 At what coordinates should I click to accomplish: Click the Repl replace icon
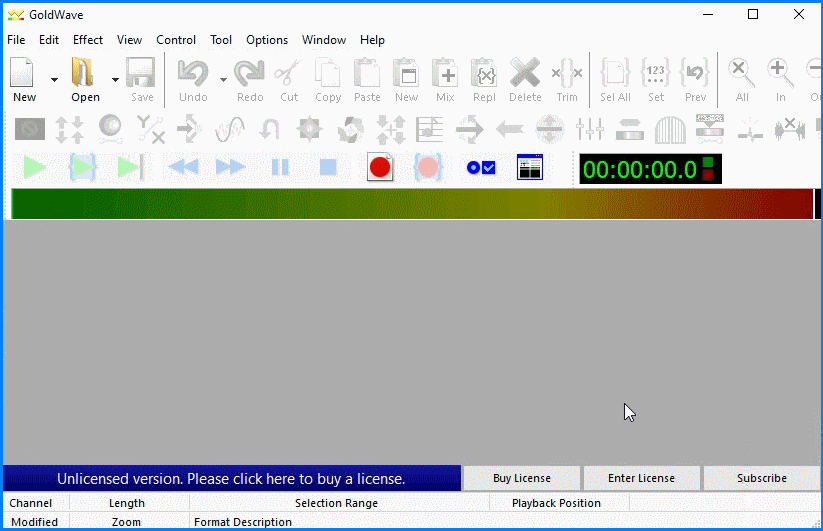pos(484,73)
